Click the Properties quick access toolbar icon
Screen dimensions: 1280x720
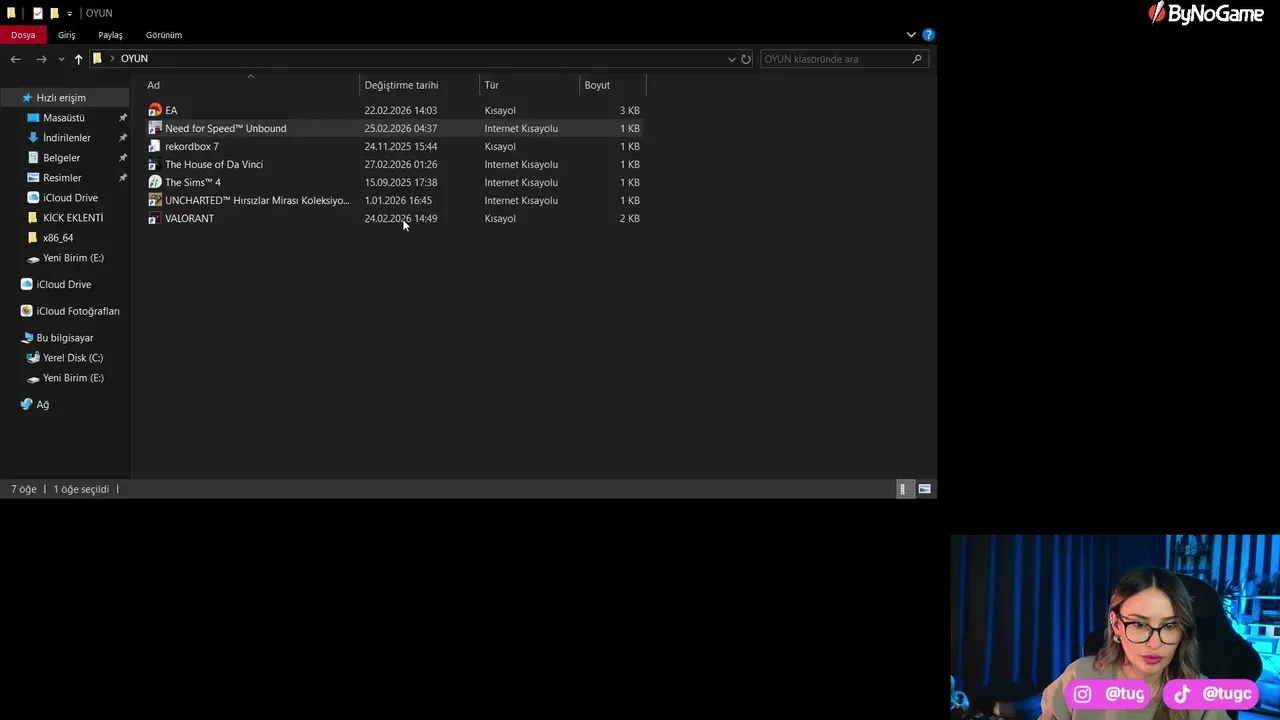coord(38,13)
